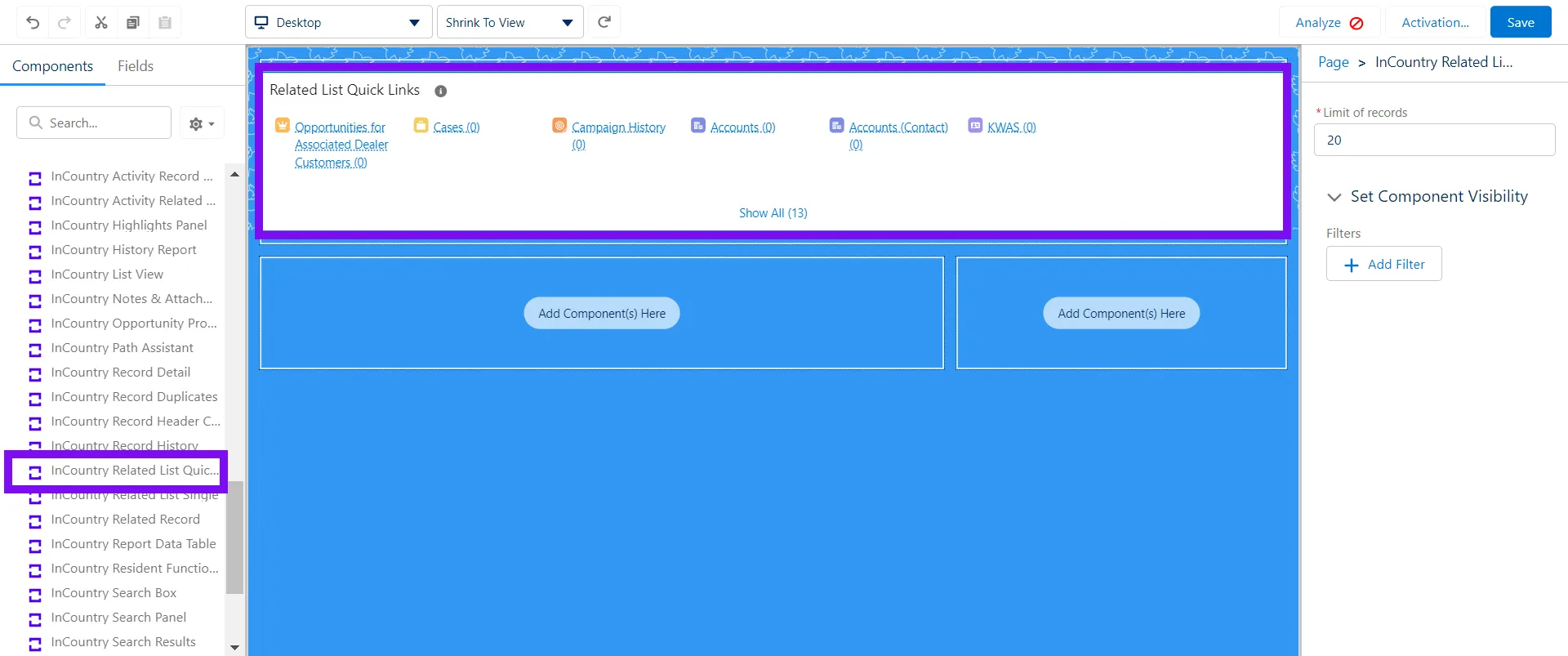Select InCountry Highlights Panel component
1568x656 pixels.
tap(128, 225)
